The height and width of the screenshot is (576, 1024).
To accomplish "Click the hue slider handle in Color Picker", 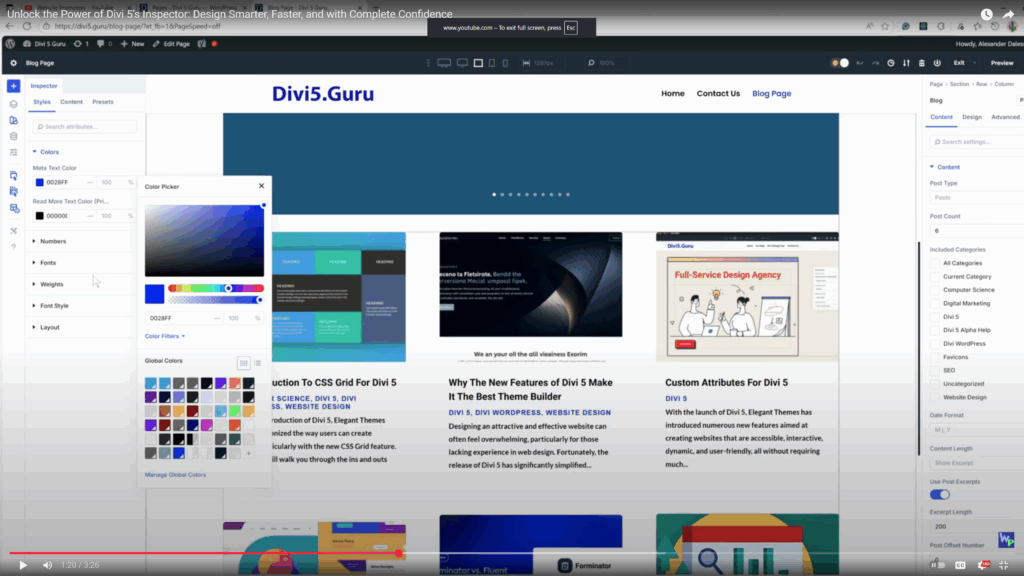I will 229,288.
